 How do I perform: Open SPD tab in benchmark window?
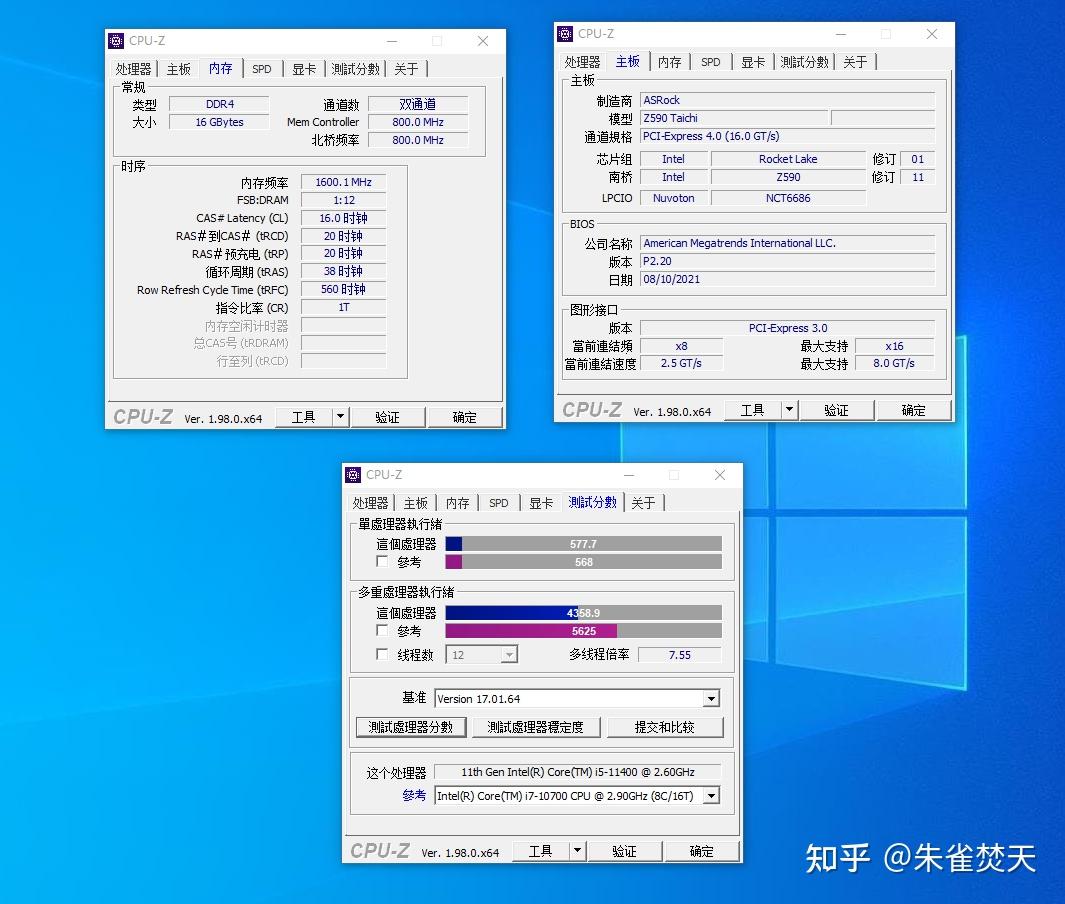(x=499, y=503)
